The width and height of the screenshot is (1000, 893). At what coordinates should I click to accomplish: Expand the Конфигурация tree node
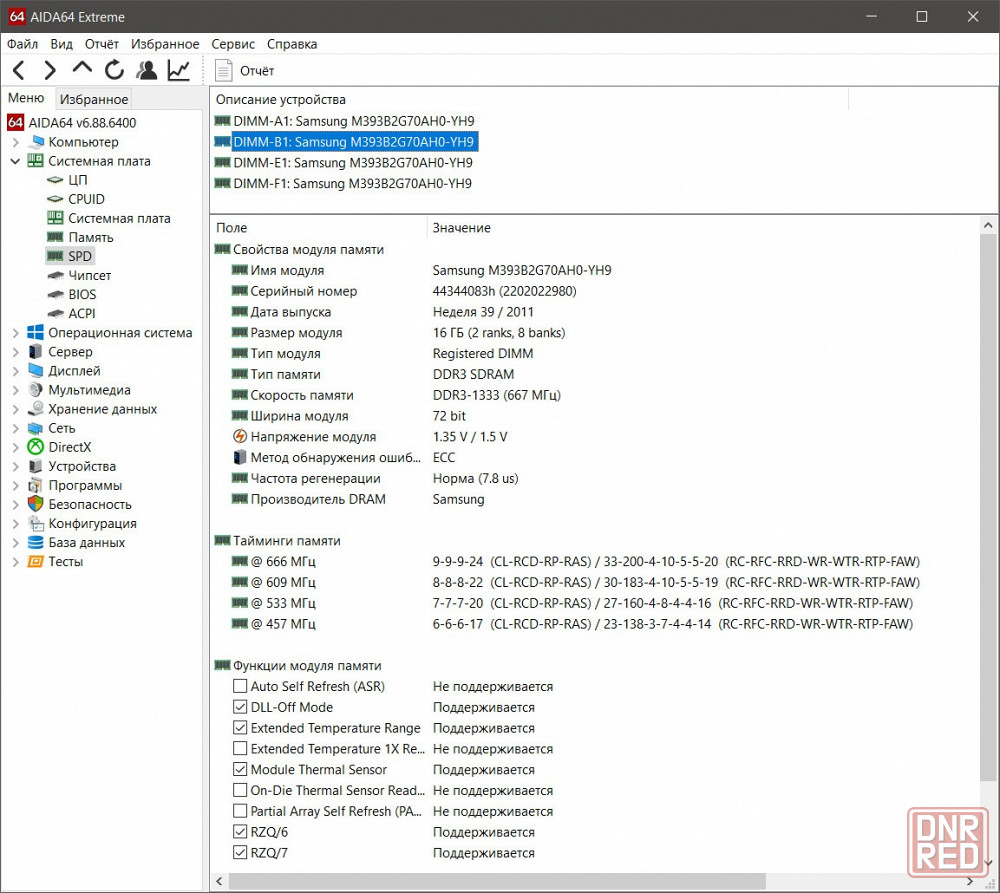coord(16,523)
